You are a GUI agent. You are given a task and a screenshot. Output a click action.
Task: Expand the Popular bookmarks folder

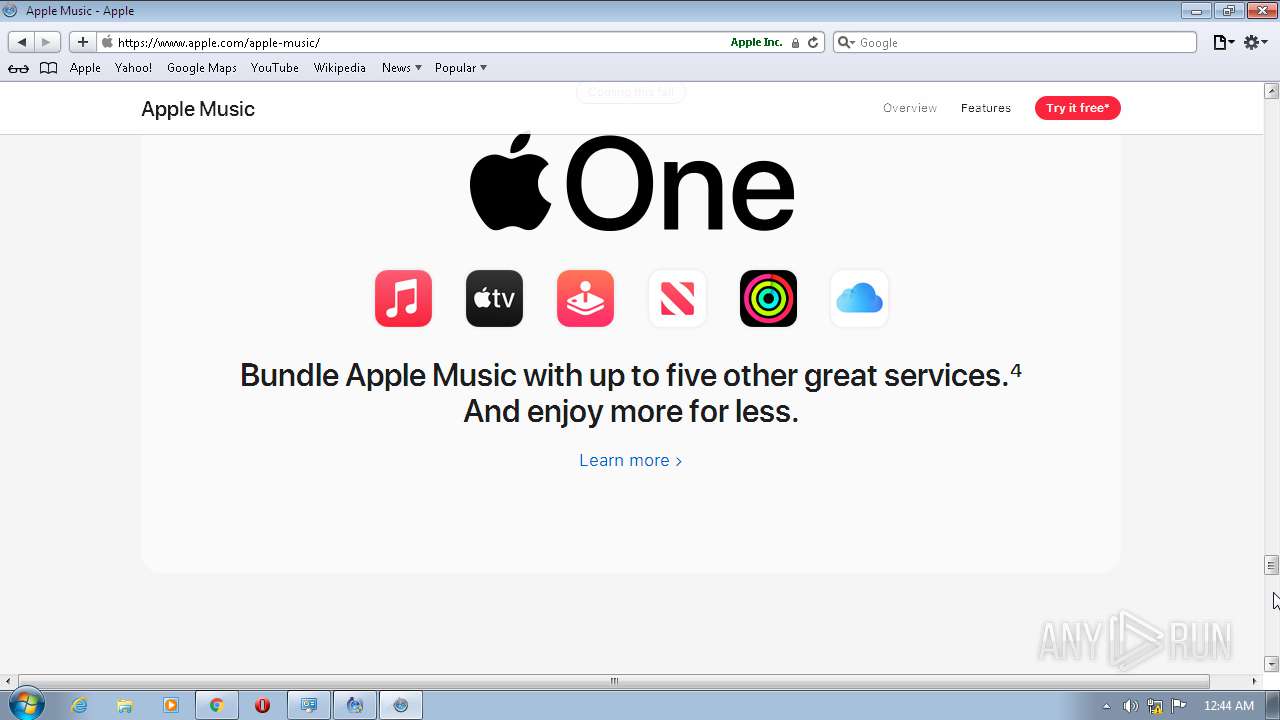pyautogui.click(x=461, y=68)
